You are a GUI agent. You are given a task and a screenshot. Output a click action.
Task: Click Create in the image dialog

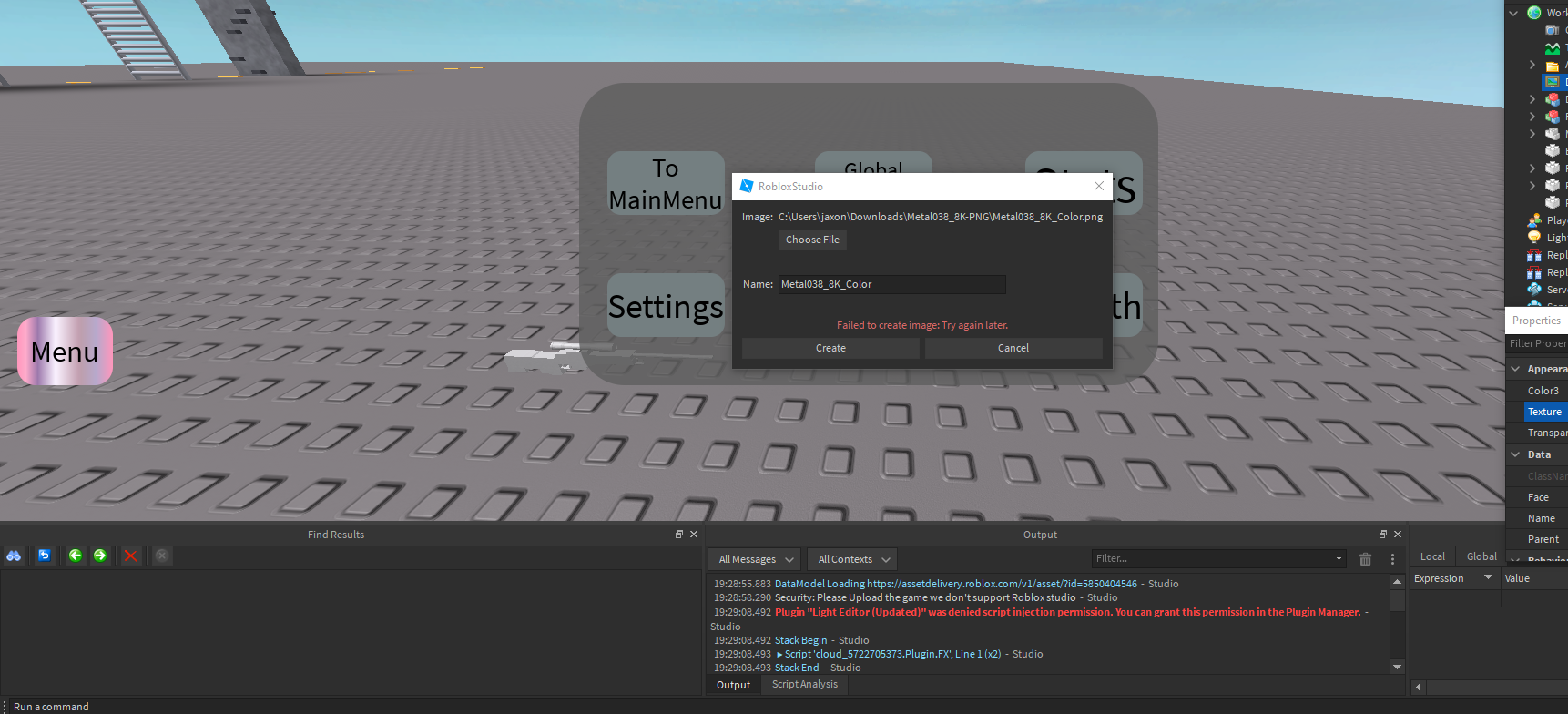point(830,348)
